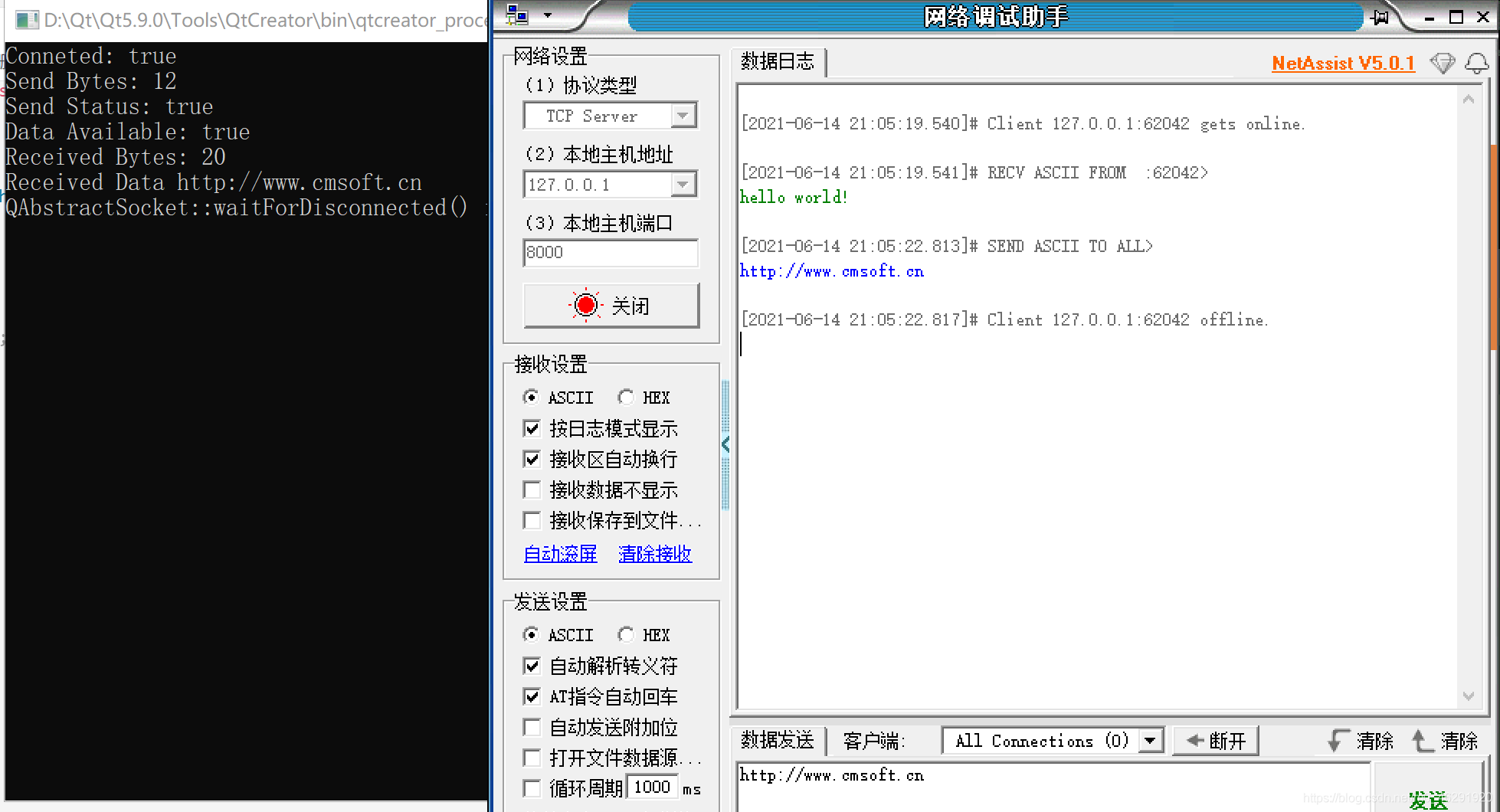Click 'Data Available: true' line in console
Image resolution: width=1500 pixels, height=812 pixels.
coord(128,132)
